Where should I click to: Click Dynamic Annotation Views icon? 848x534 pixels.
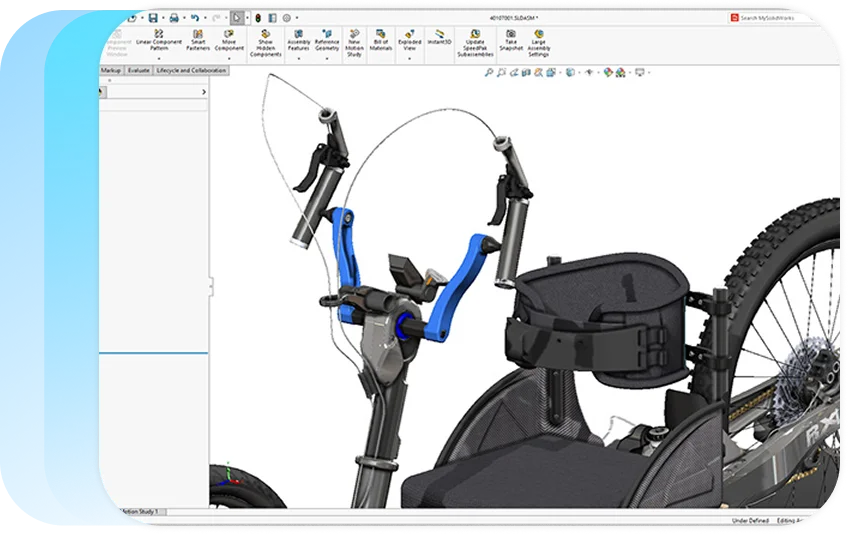pyautogui.click(x=539, y=72)
